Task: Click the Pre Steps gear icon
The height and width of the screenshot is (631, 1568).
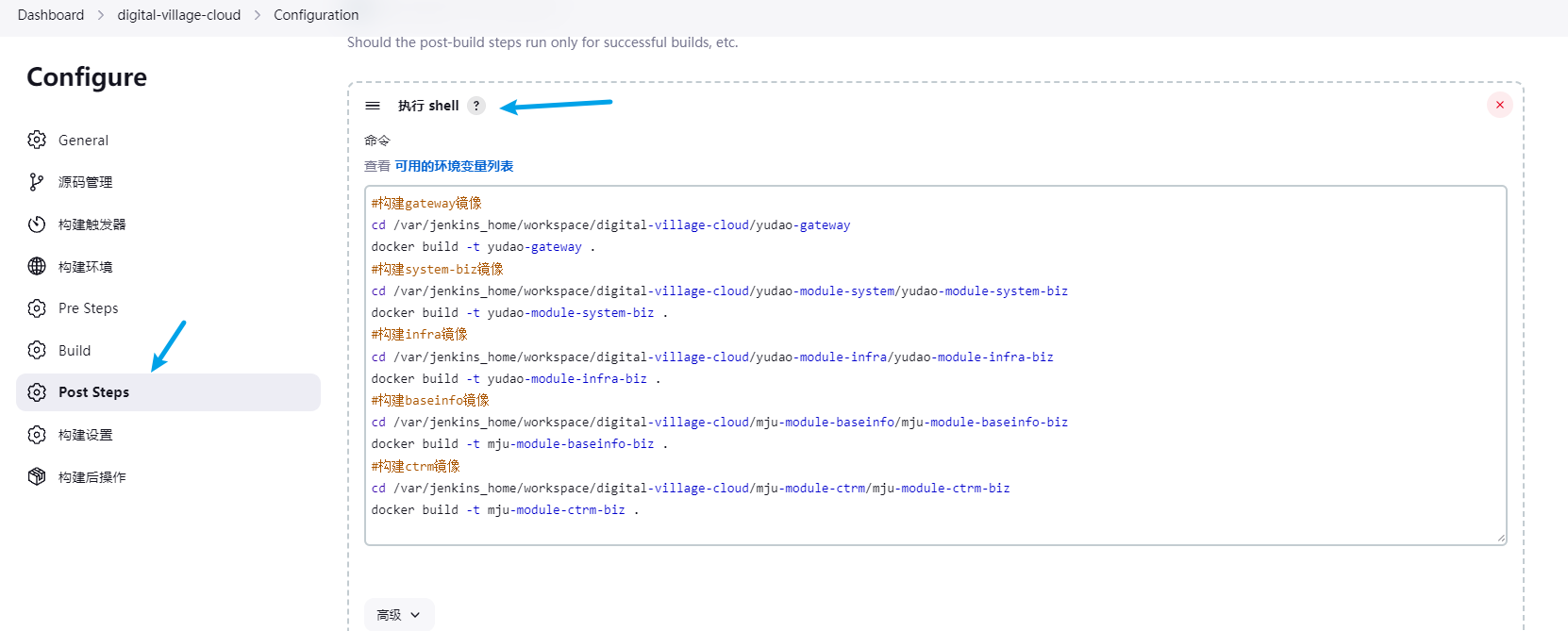Action: pos(37,308)
